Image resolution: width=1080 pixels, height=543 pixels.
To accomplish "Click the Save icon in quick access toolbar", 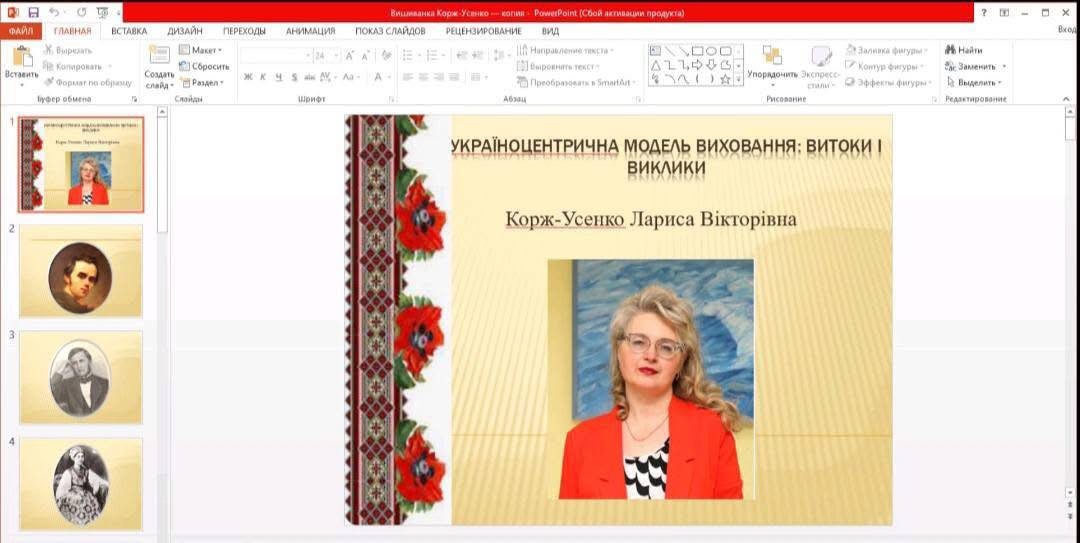I will [x=33, y=12].
